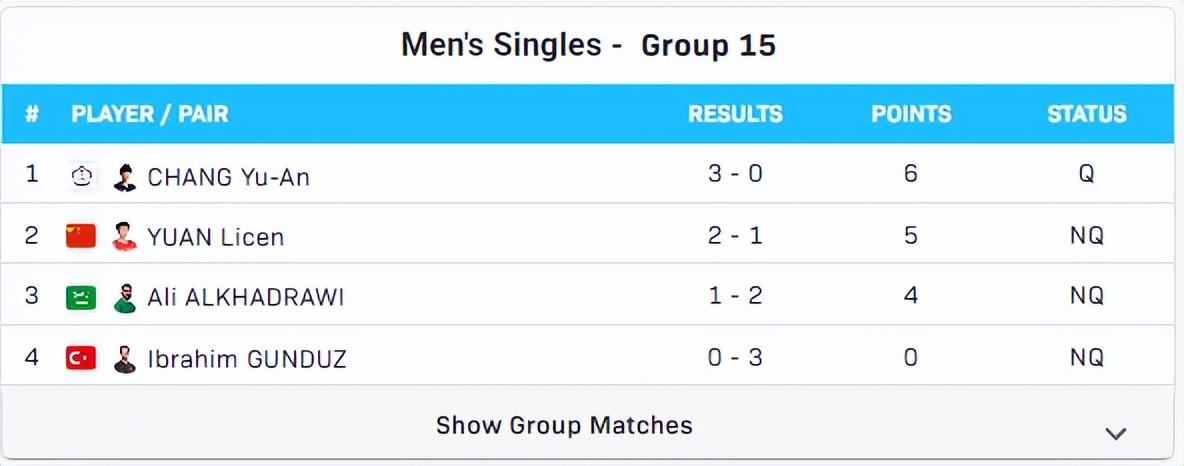Select Ibrahim GUNDUZ player name
1184x466 pixels.
click(246, 358)
